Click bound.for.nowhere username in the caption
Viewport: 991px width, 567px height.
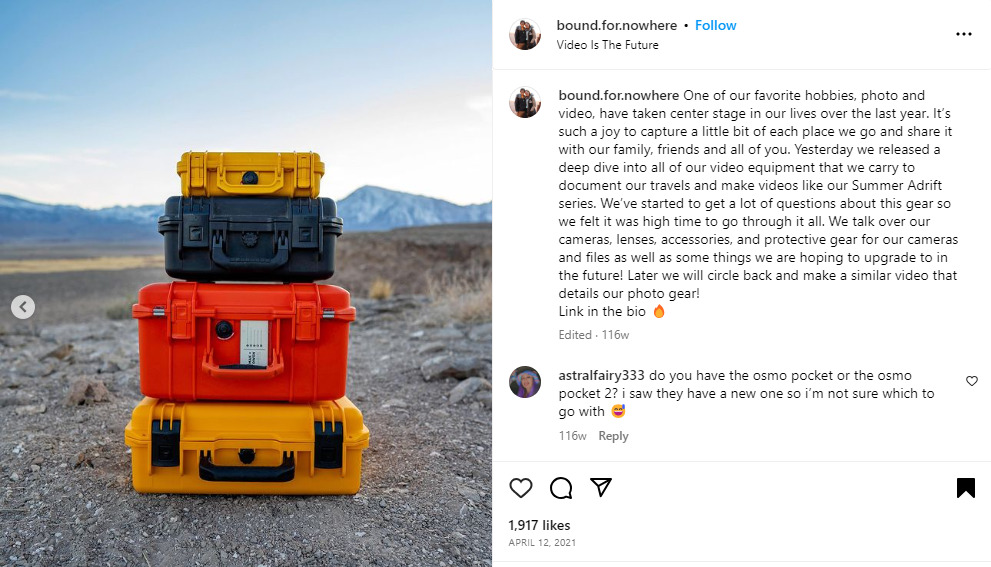[619, 95]
